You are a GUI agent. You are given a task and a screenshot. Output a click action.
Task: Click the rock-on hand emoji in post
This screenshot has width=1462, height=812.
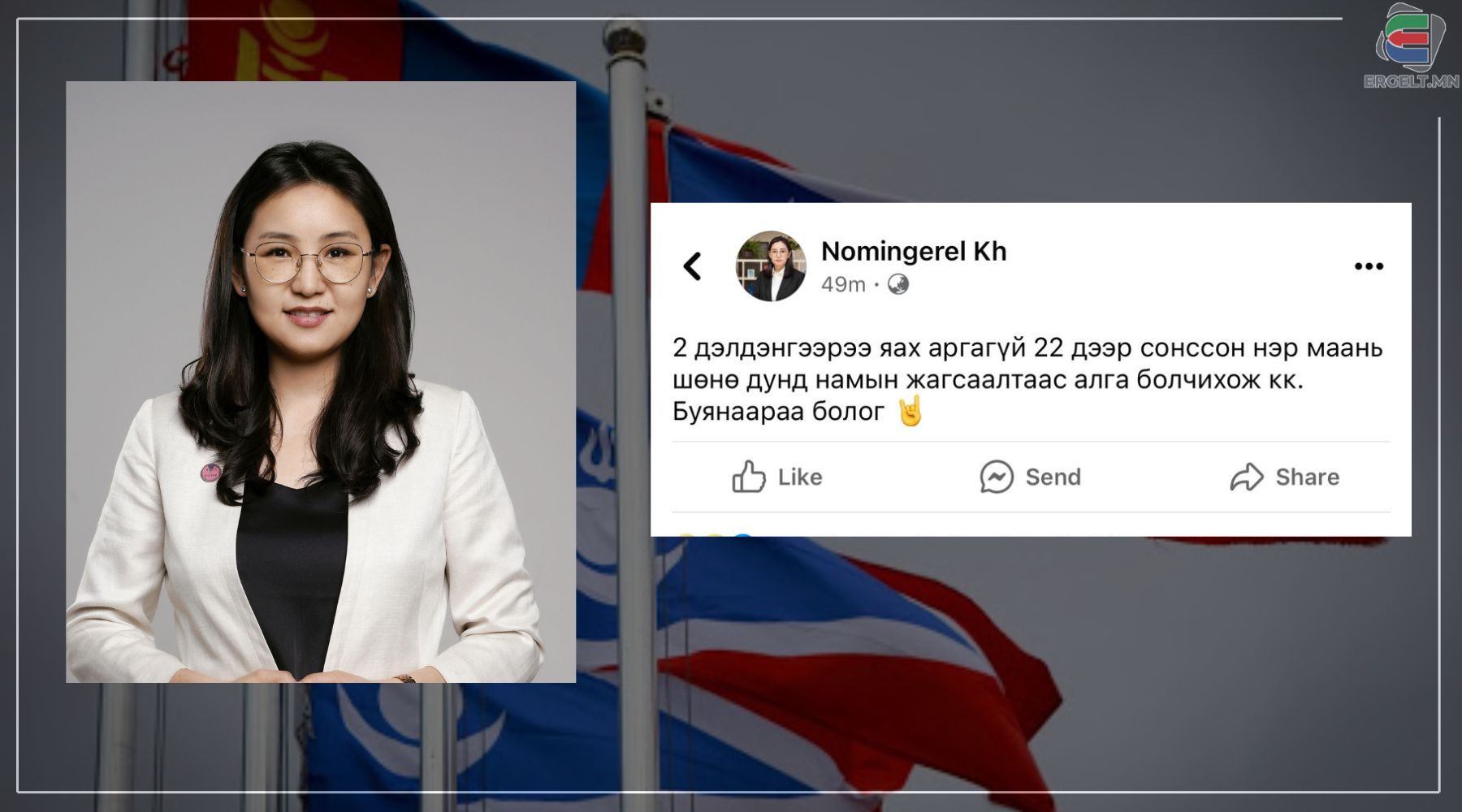911,412
